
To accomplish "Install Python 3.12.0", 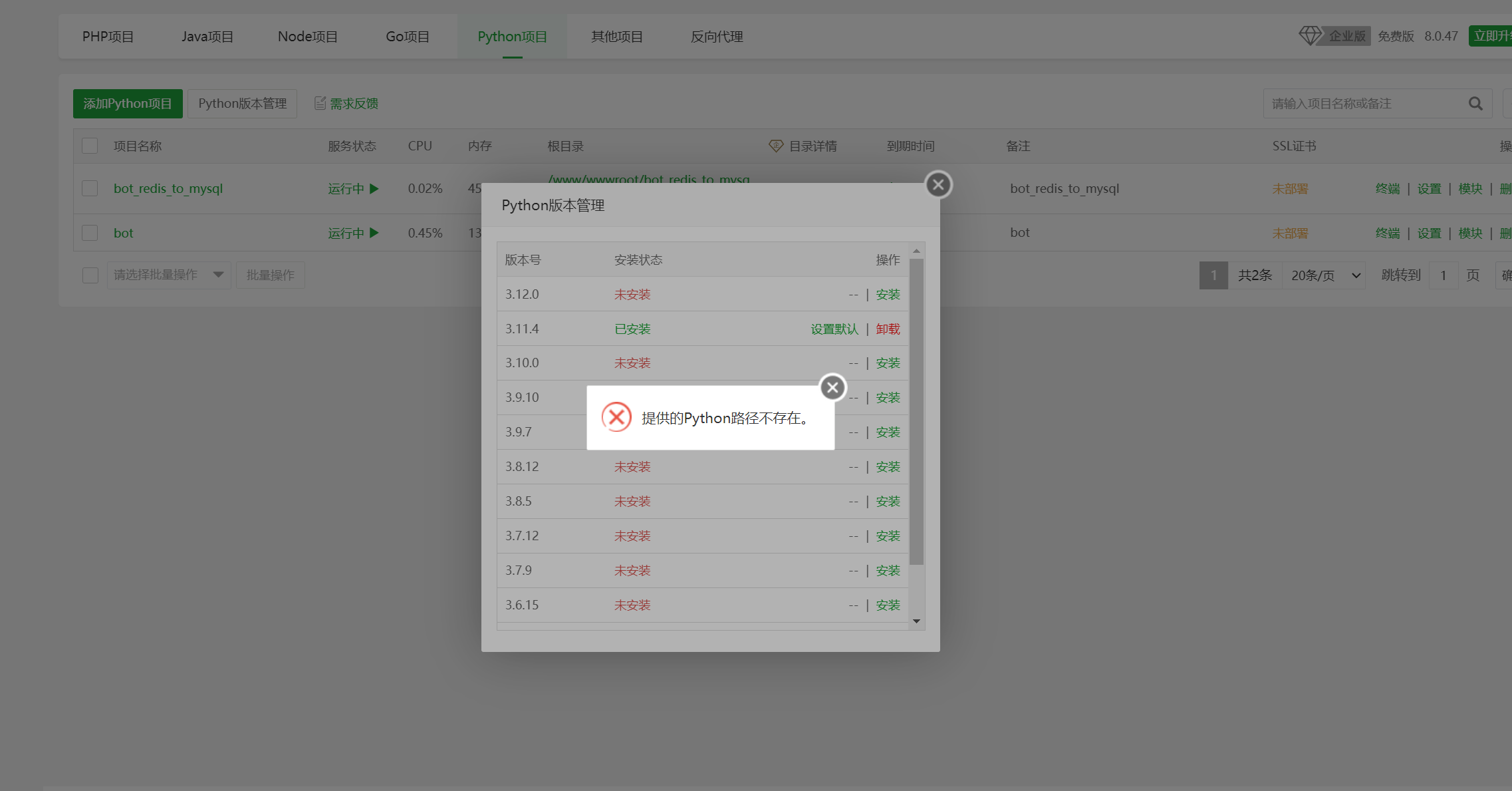I will coord(888,294).
